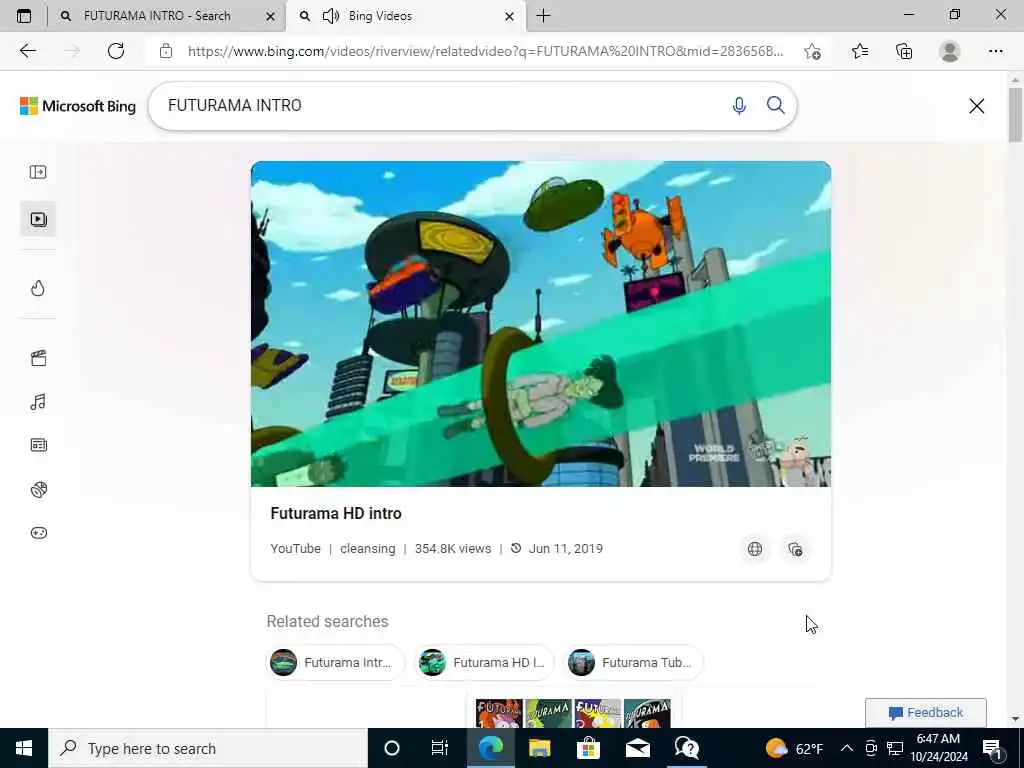Select the Futurama Intr... related search
Viewport: 1024px width, 768px height.
click(336, 662)
